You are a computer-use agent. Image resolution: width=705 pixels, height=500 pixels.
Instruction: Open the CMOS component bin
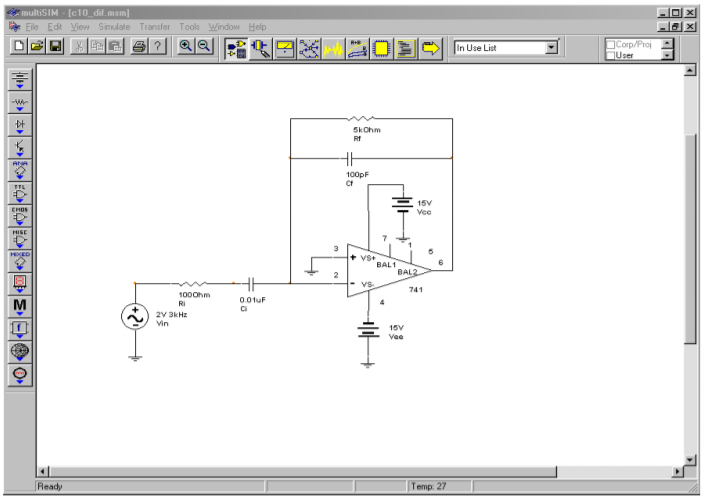(x=20, y=214)
